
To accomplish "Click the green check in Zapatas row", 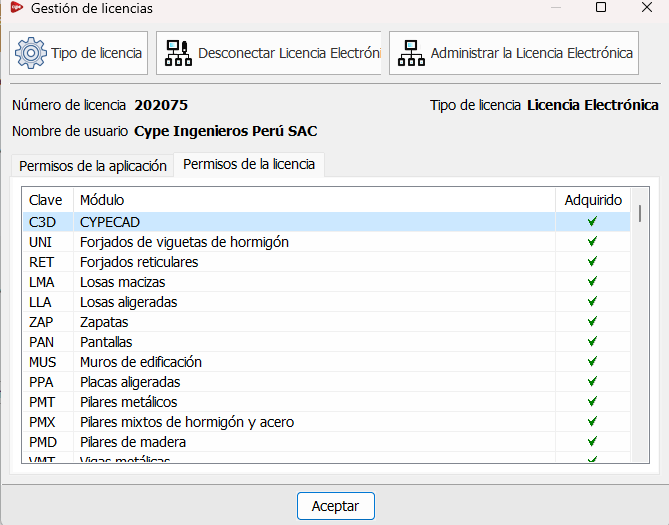I will pos(592,321).
